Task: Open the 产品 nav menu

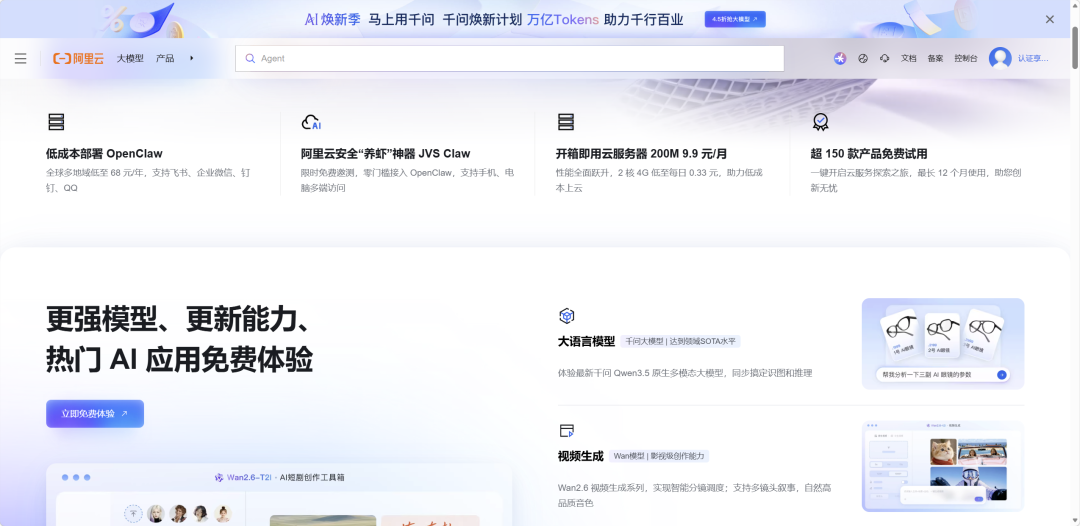Action: click(x=165, y=59)
